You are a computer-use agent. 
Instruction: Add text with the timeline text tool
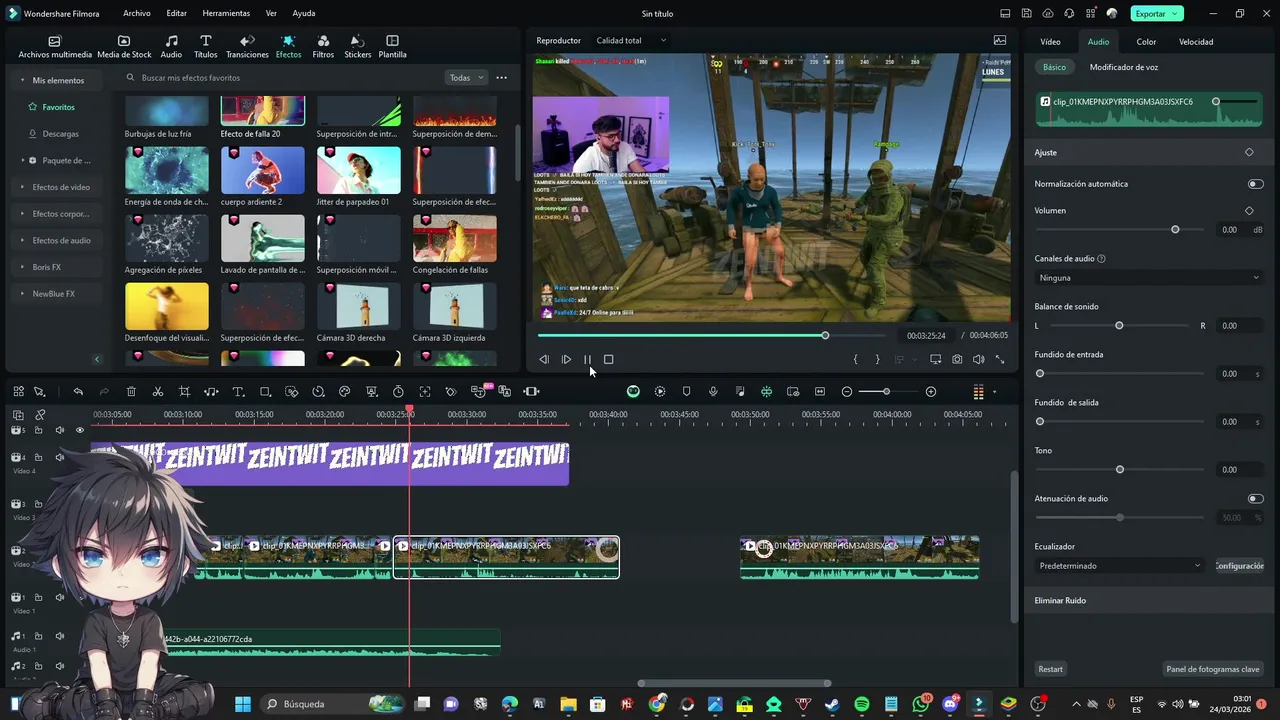(x=238, y=392)
